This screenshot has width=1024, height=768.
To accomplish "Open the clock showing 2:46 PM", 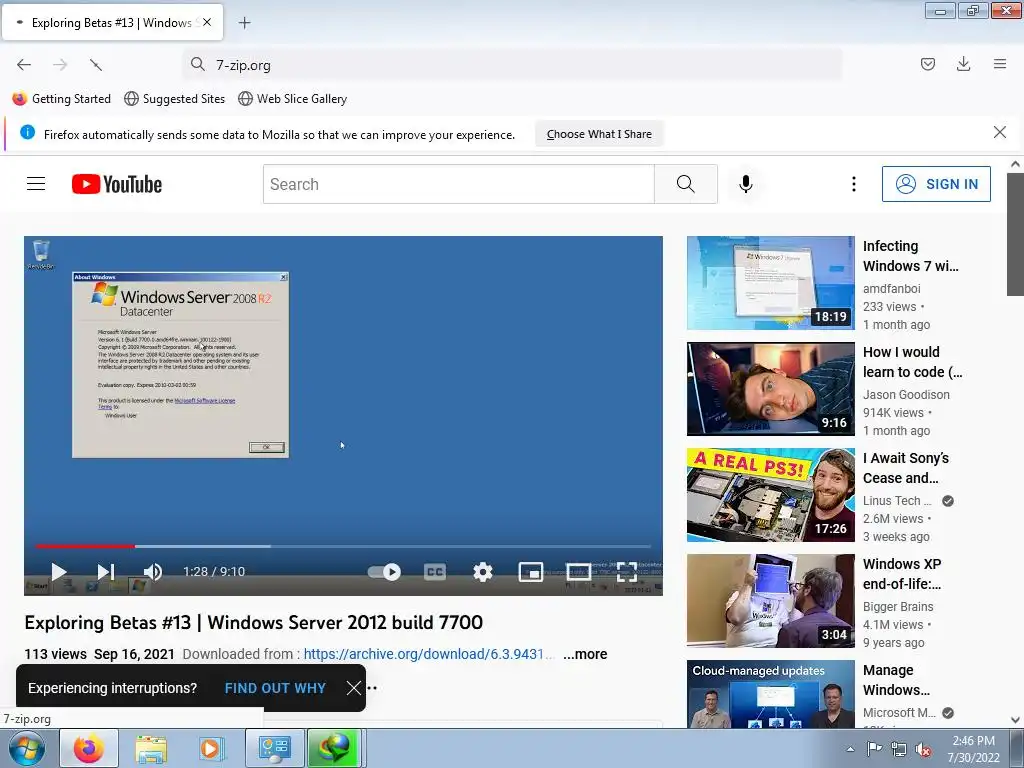I will coord(974,749).
